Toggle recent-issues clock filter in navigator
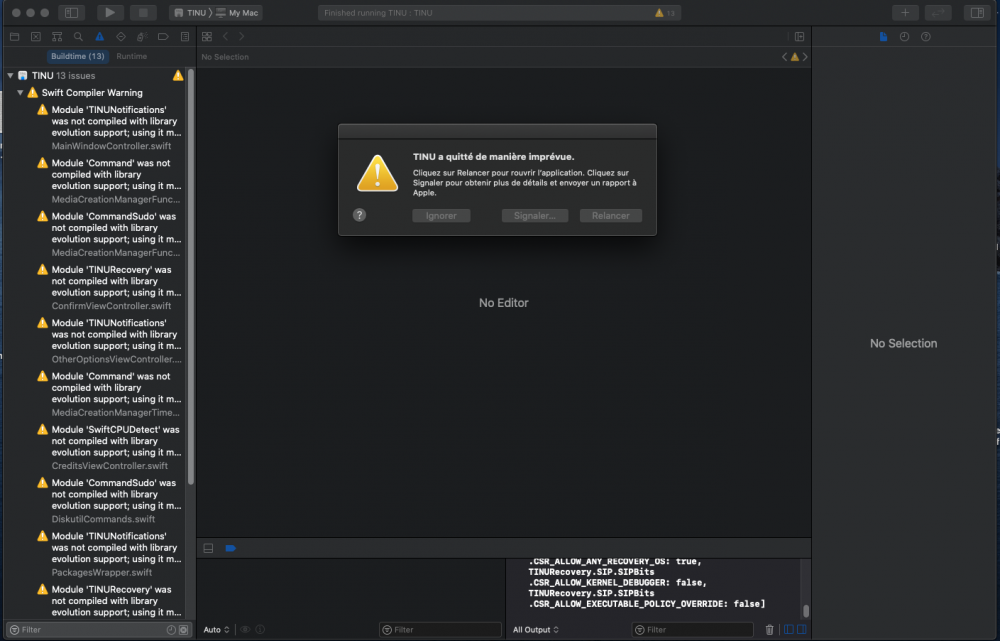This screenshot has height=641, width=1000. [x=171, y=630]
